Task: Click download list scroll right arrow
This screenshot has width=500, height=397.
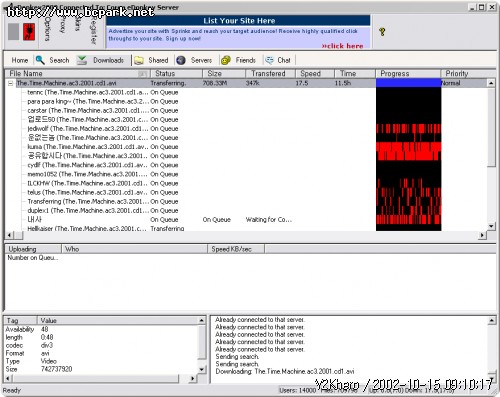Action: coord(482,235)
